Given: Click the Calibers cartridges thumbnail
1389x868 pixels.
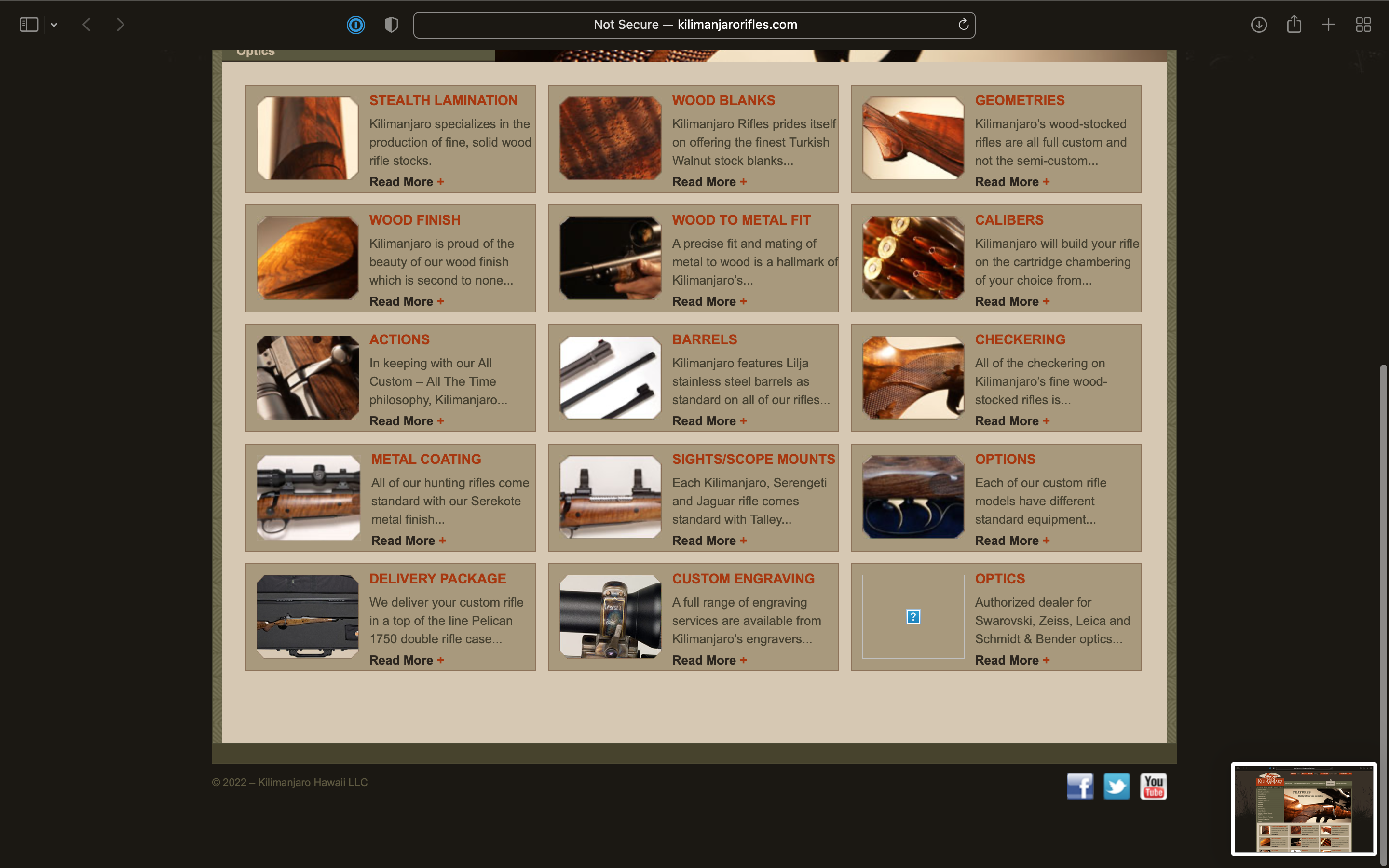Looking at the screenshot, I should 913,258.
